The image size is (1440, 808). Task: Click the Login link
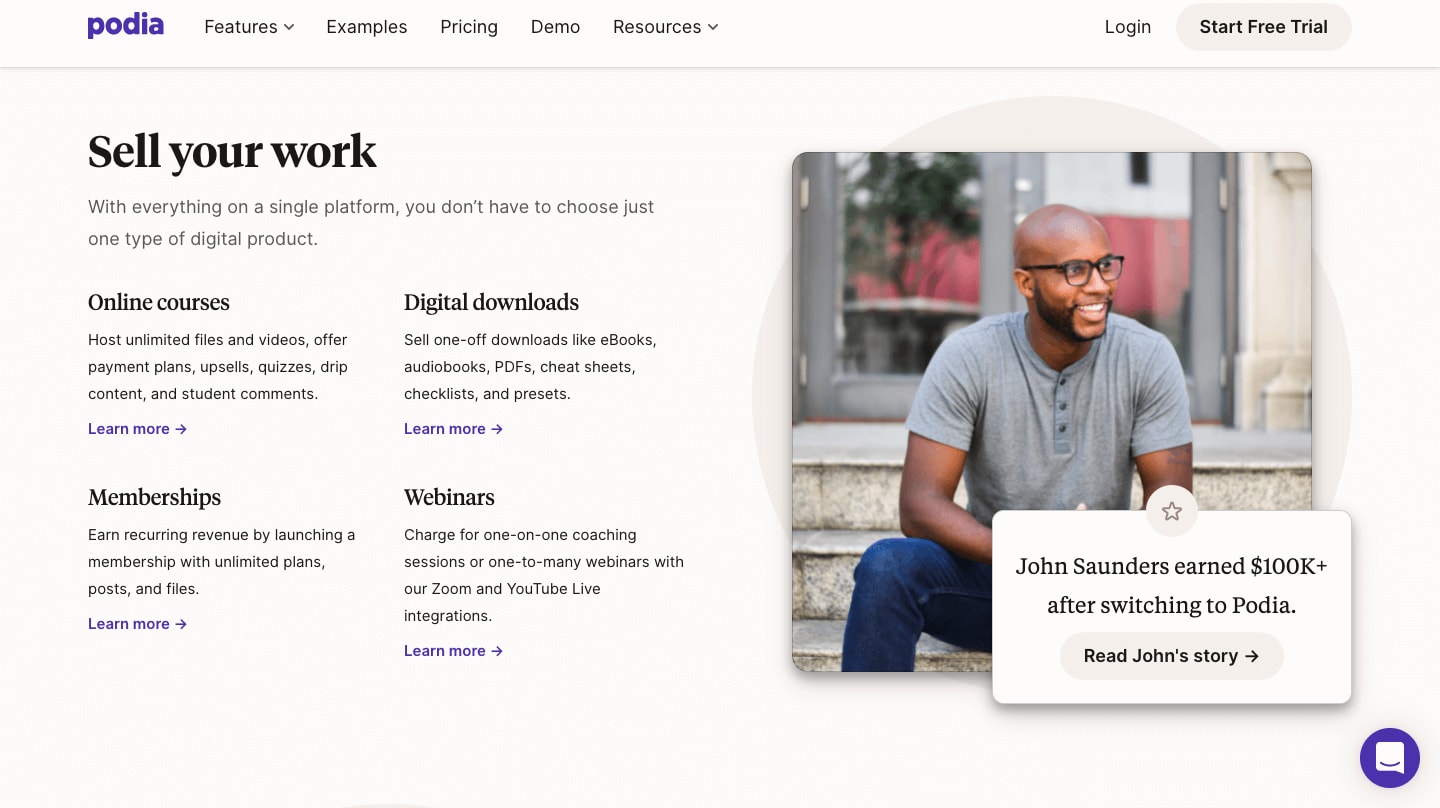point(1128,27)
